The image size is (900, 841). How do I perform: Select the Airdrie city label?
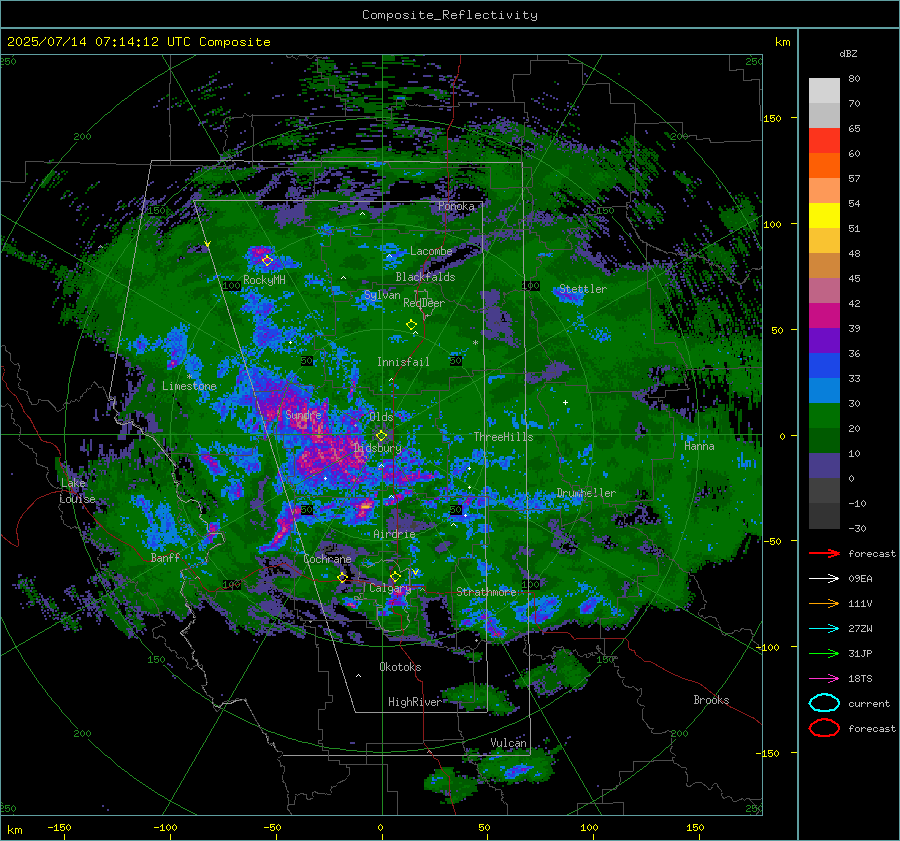[x=394, y=534]
